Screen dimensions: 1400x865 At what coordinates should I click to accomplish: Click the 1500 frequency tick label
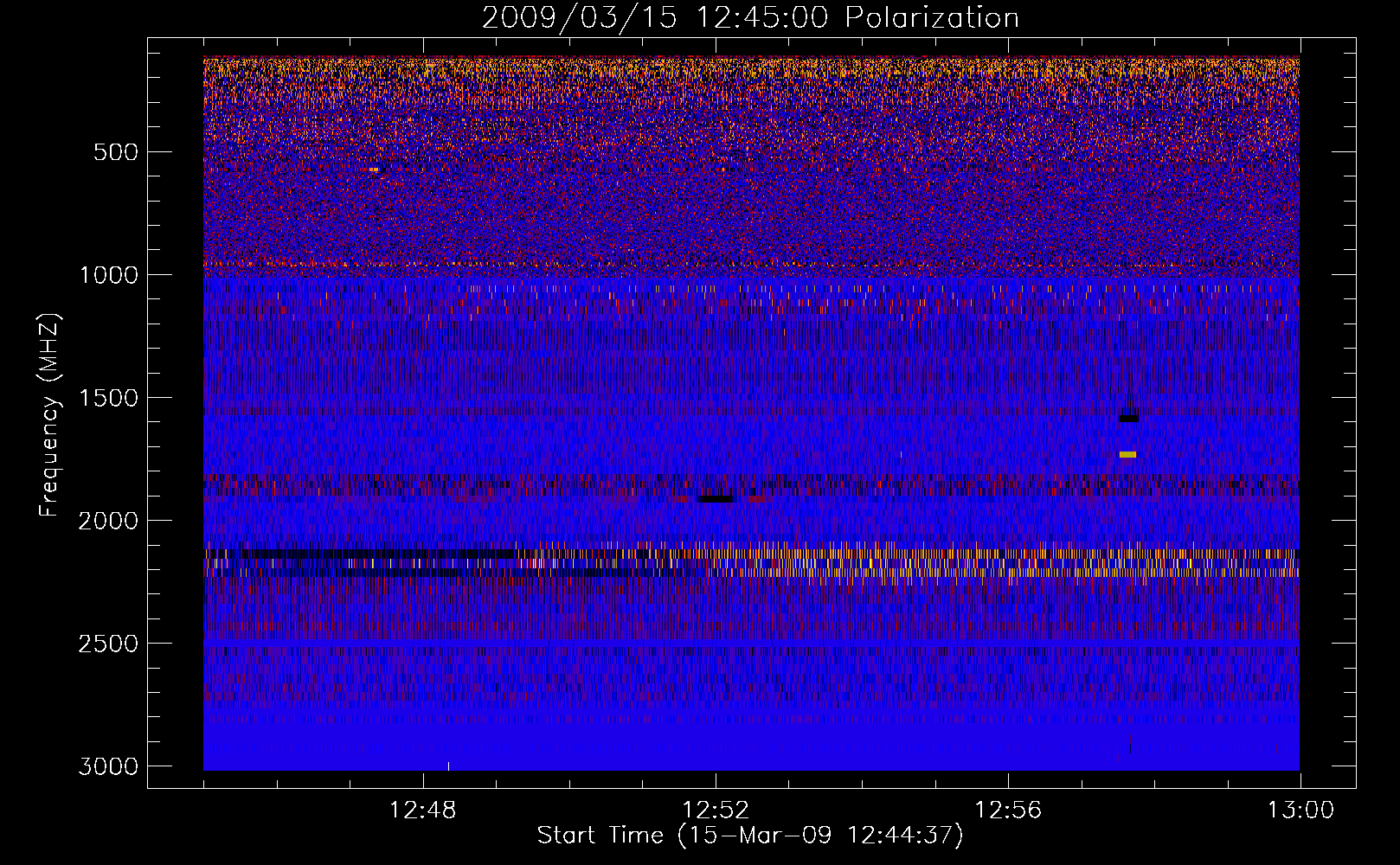(109, 398)
